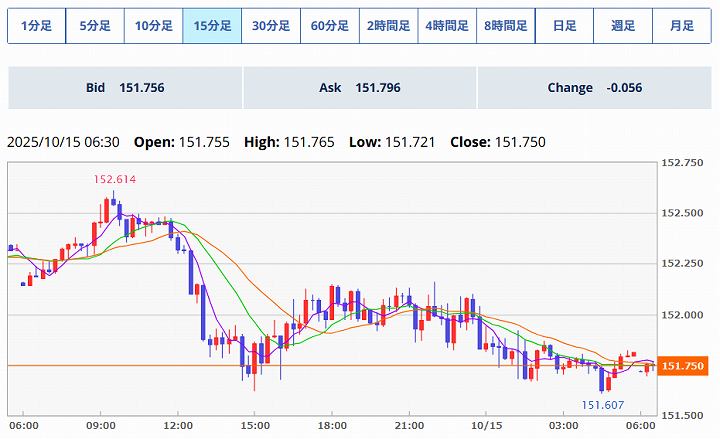
Task: Click the active 15分足 tab
Action: click(x=212, y=26)
